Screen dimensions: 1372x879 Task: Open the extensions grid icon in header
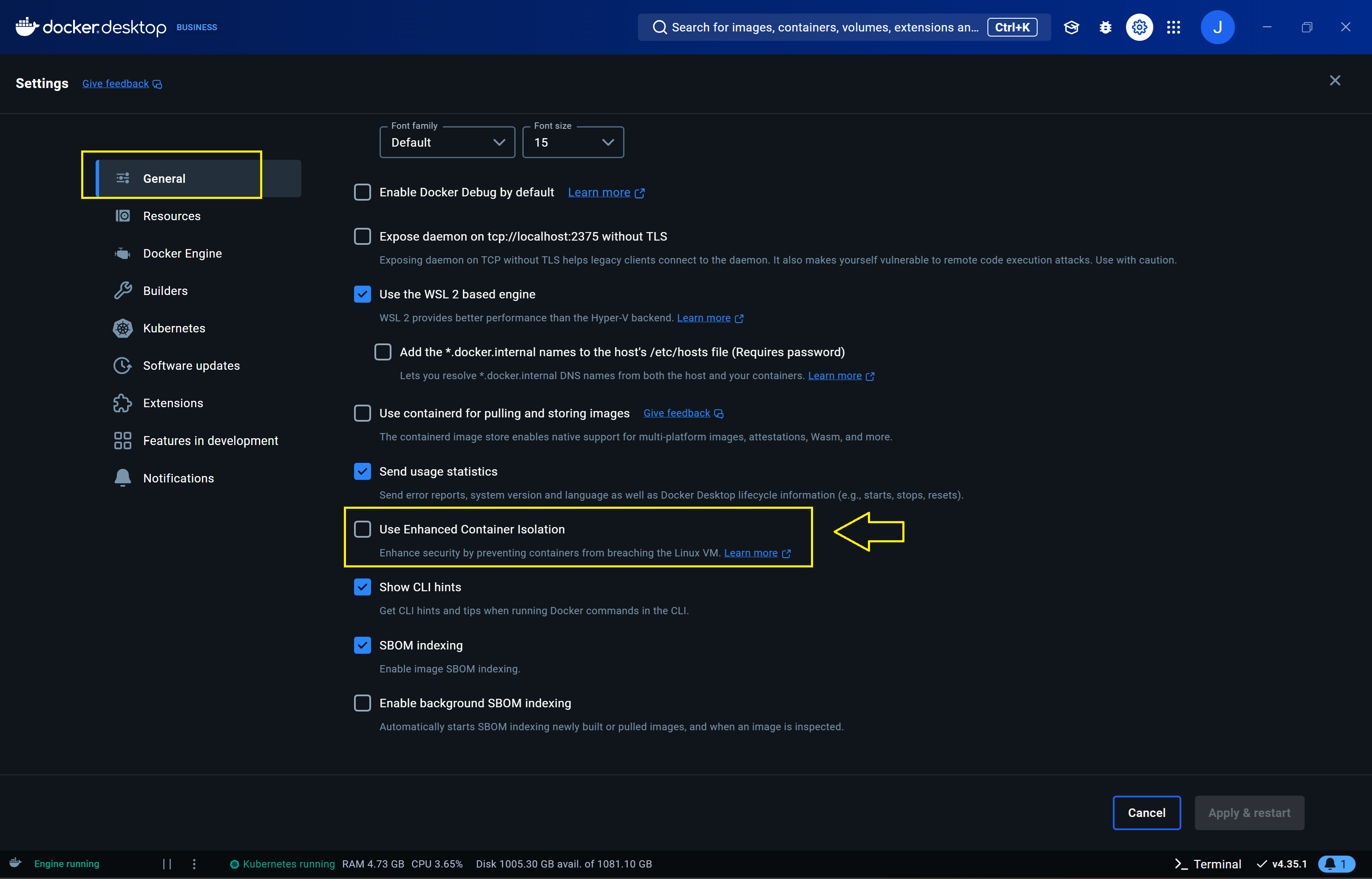coord(1174,27)
